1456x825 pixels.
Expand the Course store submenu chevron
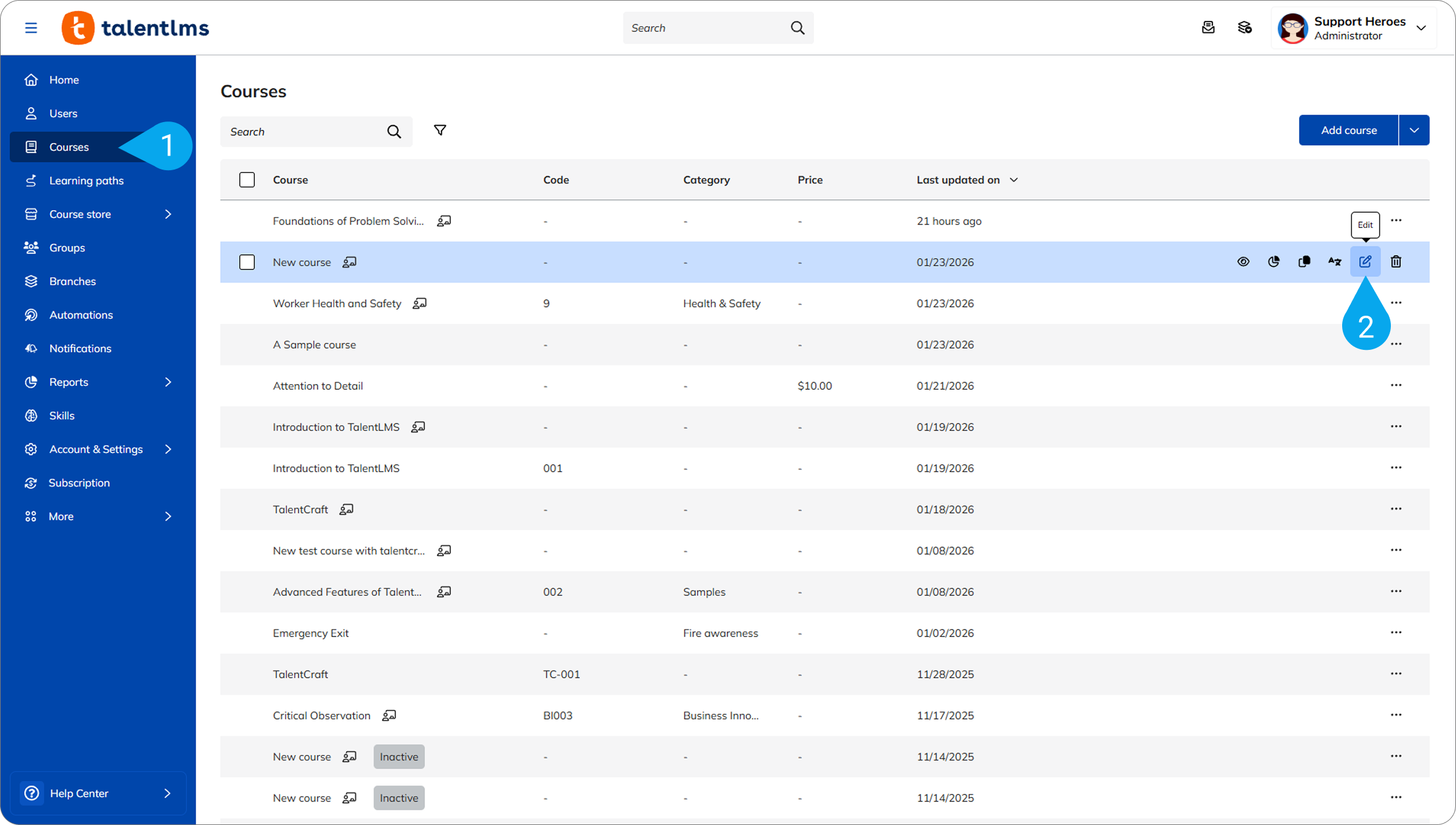pyautogui.click(x=168, y=214)
